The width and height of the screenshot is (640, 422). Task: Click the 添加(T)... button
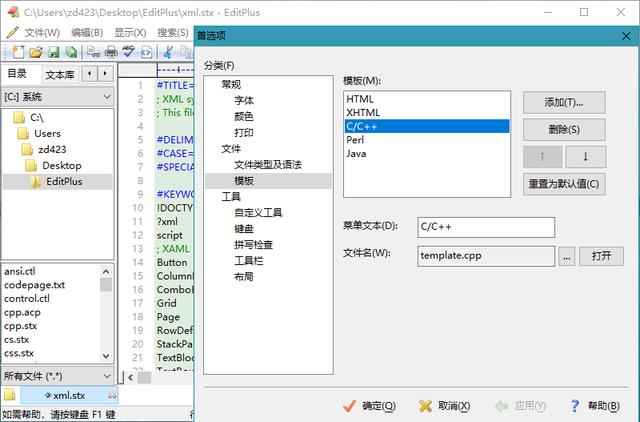(564, 102)
